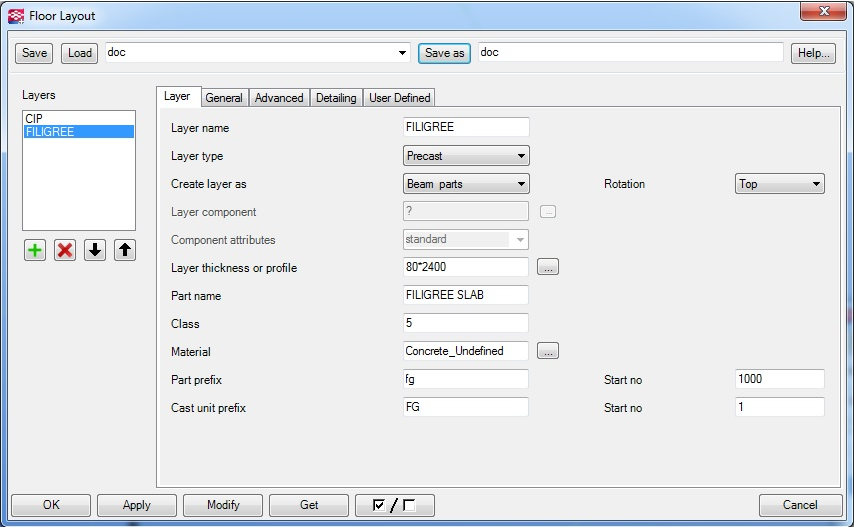The image size is (854, 527).
Task: Click the Start no field showing 1000
Action: (x=779, y=379)
